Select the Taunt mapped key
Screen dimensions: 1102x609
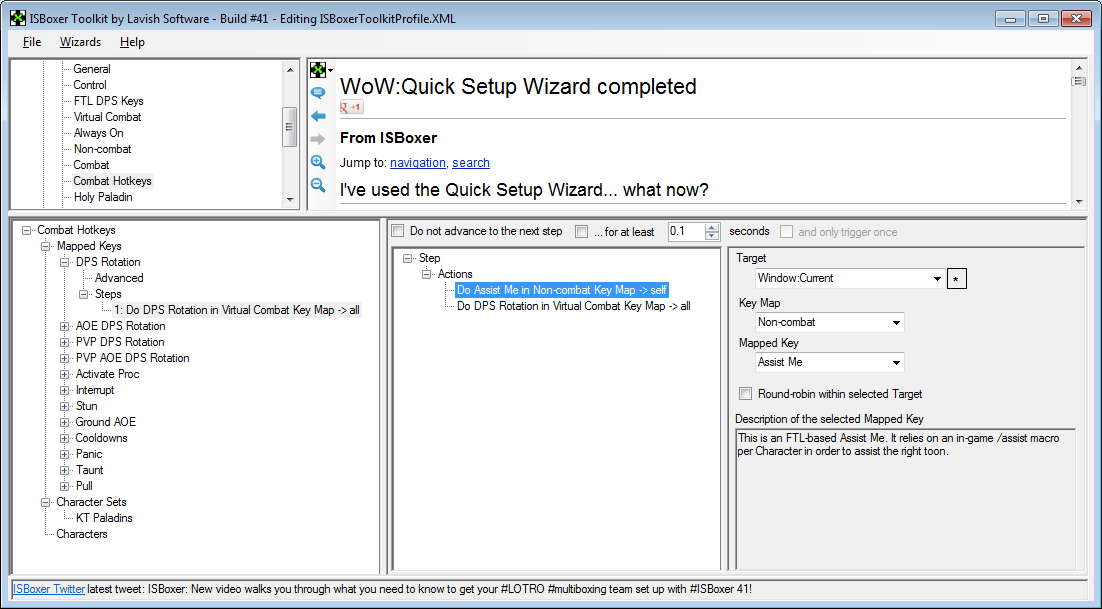(x=89, y=471)
